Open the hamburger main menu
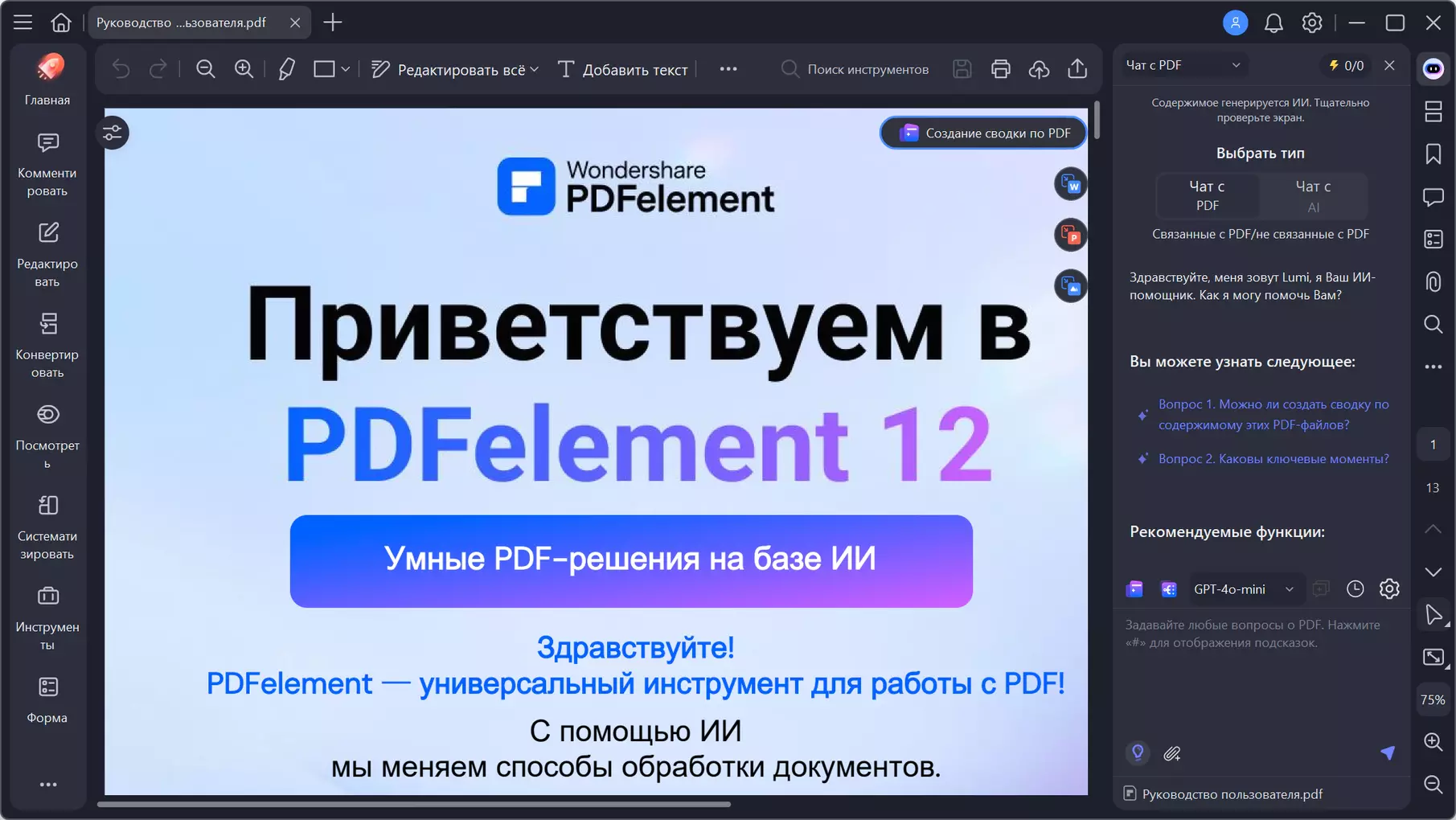The image size is (1456, 820). click(x=23, y=23)
